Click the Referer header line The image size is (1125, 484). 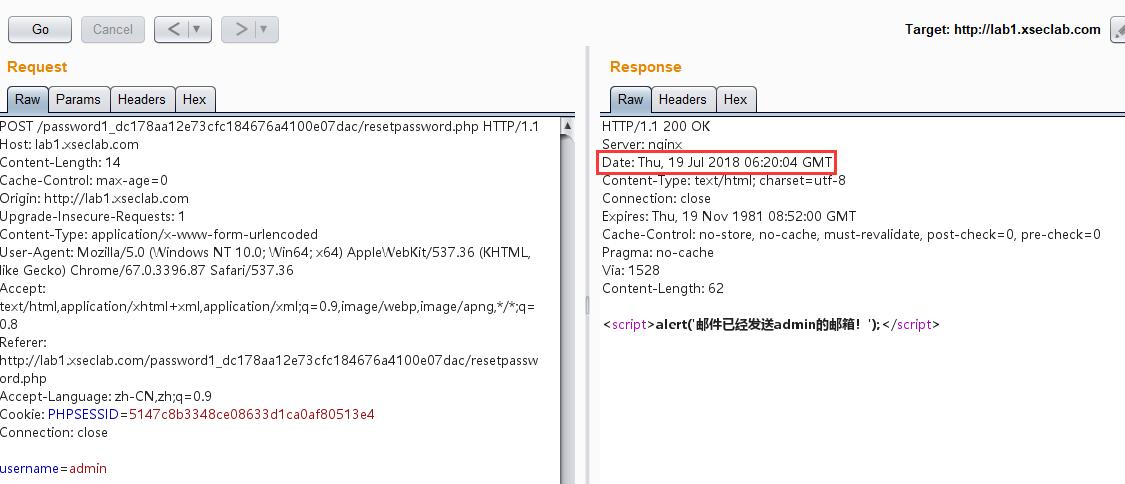tap(268, 360)
